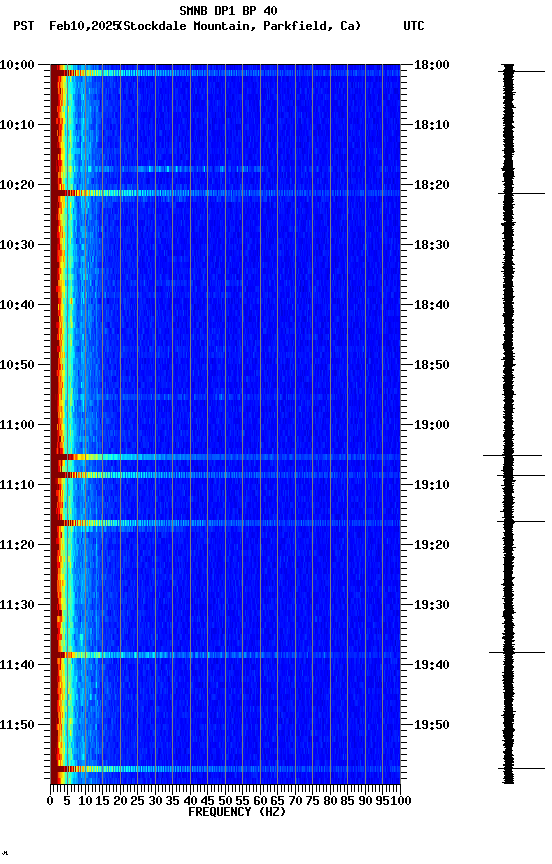Click the '10:40' PST time label
The image size is (552, 864).
17,305
